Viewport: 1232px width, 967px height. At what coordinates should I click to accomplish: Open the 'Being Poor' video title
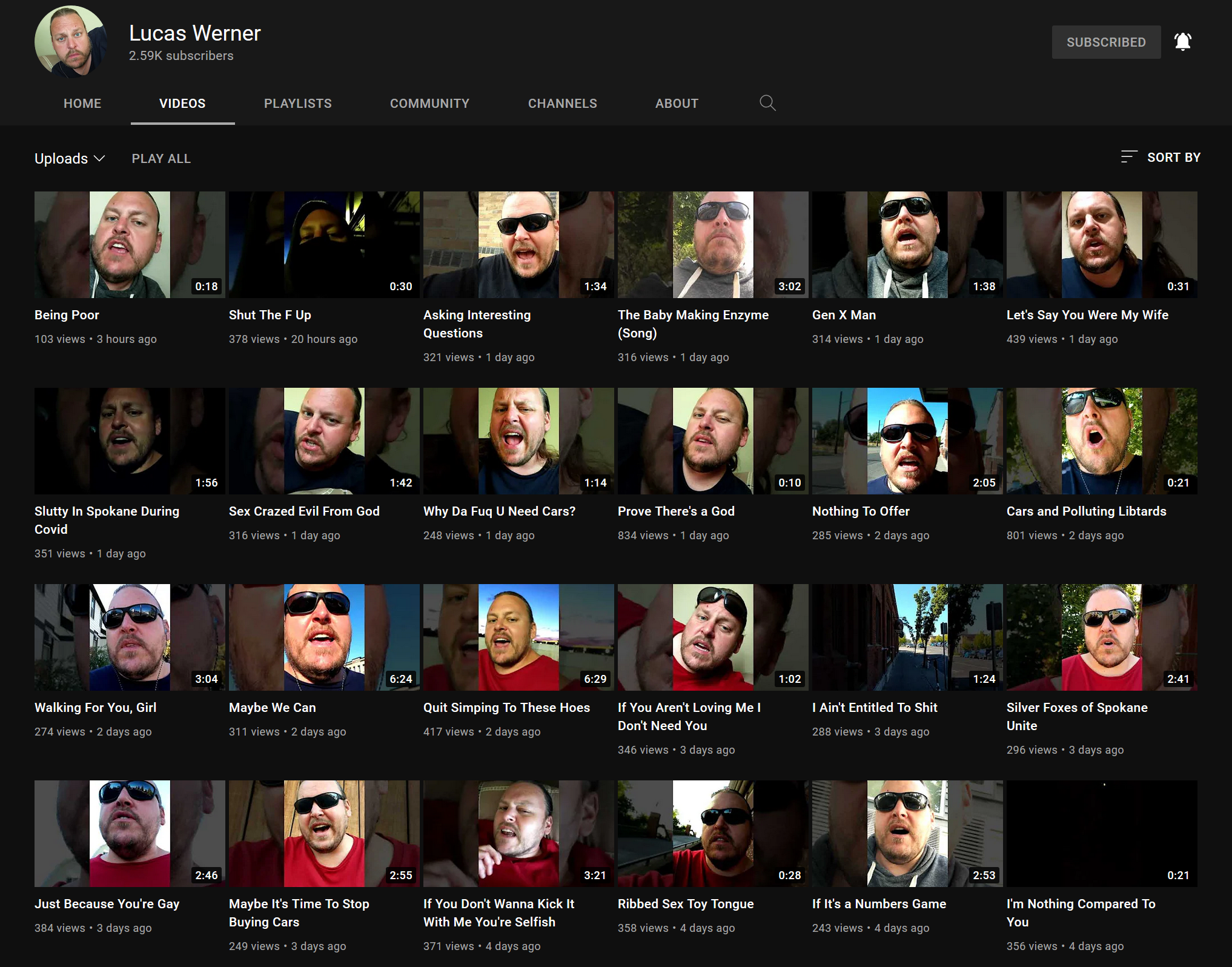pyautogui.click(x=67, y=315)
